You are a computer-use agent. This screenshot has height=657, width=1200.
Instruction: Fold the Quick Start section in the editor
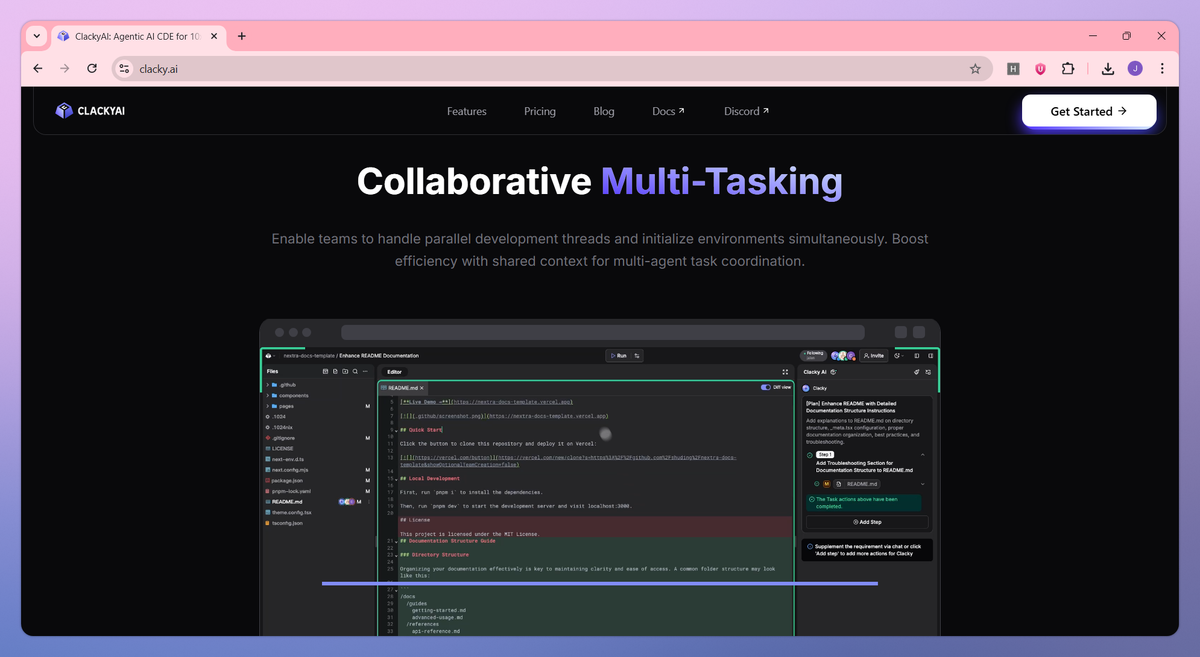396,430
